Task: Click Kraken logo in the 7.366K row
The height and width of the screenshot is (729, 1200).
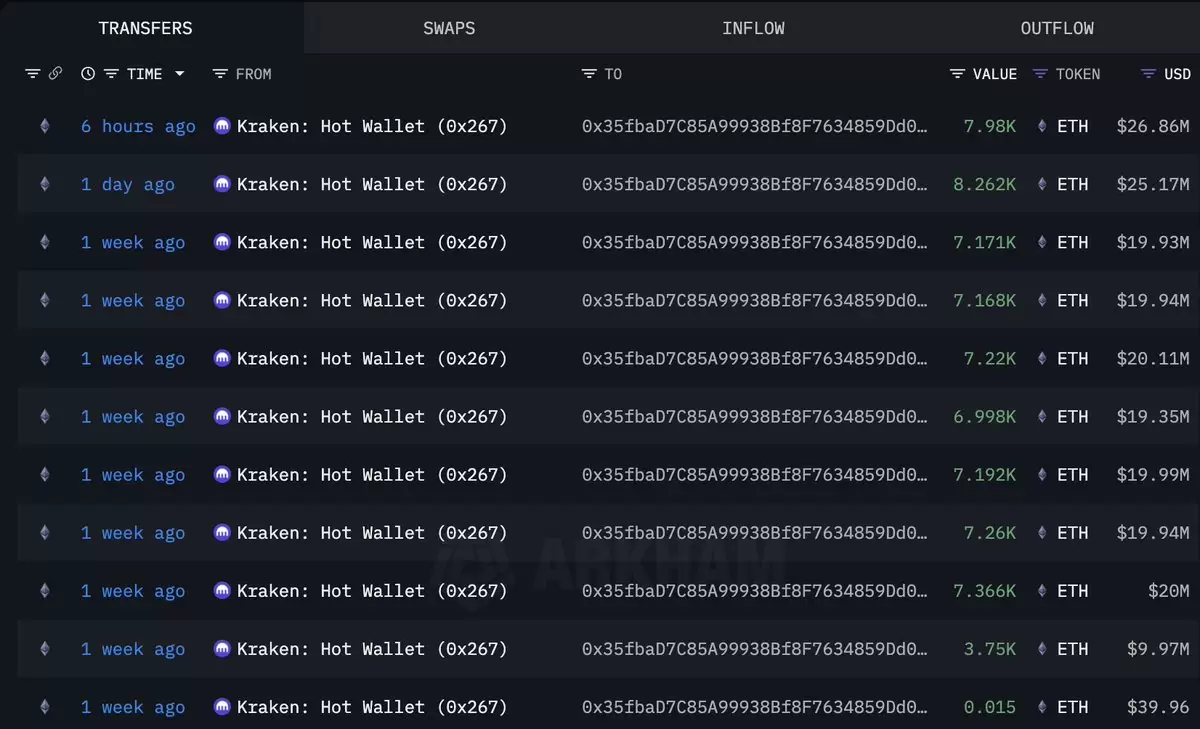Action: pos(222,591)
